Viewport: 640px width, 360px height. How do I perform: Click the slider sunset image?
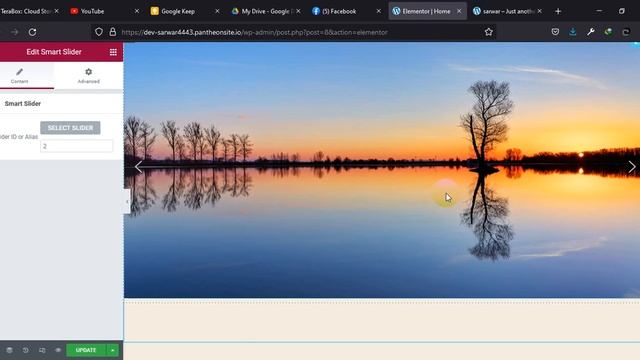point(382,170)
